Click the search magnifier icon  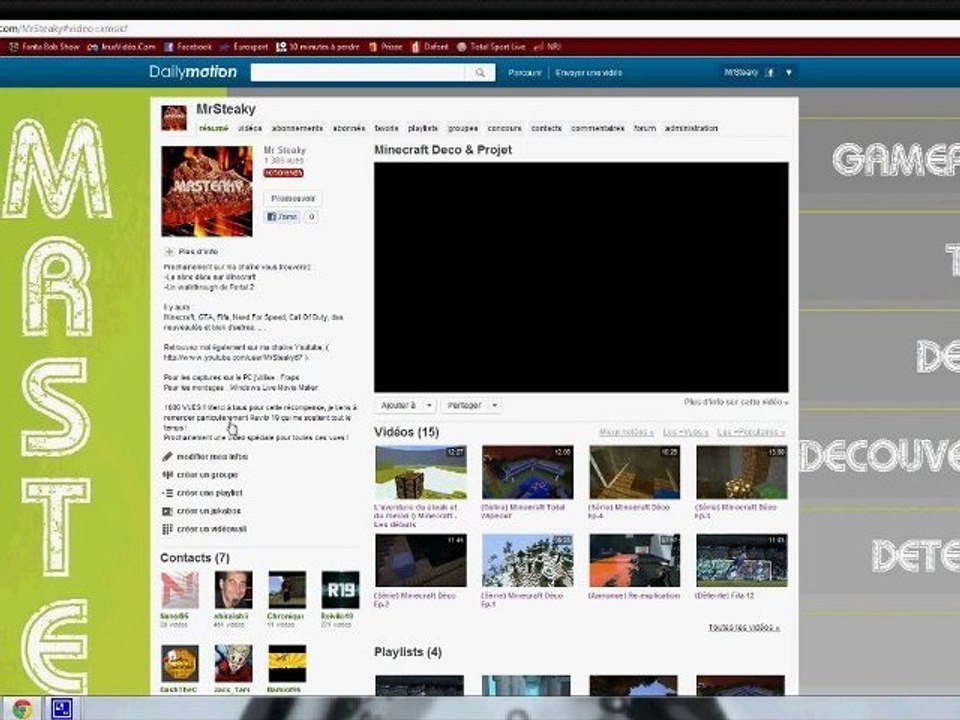pyautogui.click(x=481, y=72)
